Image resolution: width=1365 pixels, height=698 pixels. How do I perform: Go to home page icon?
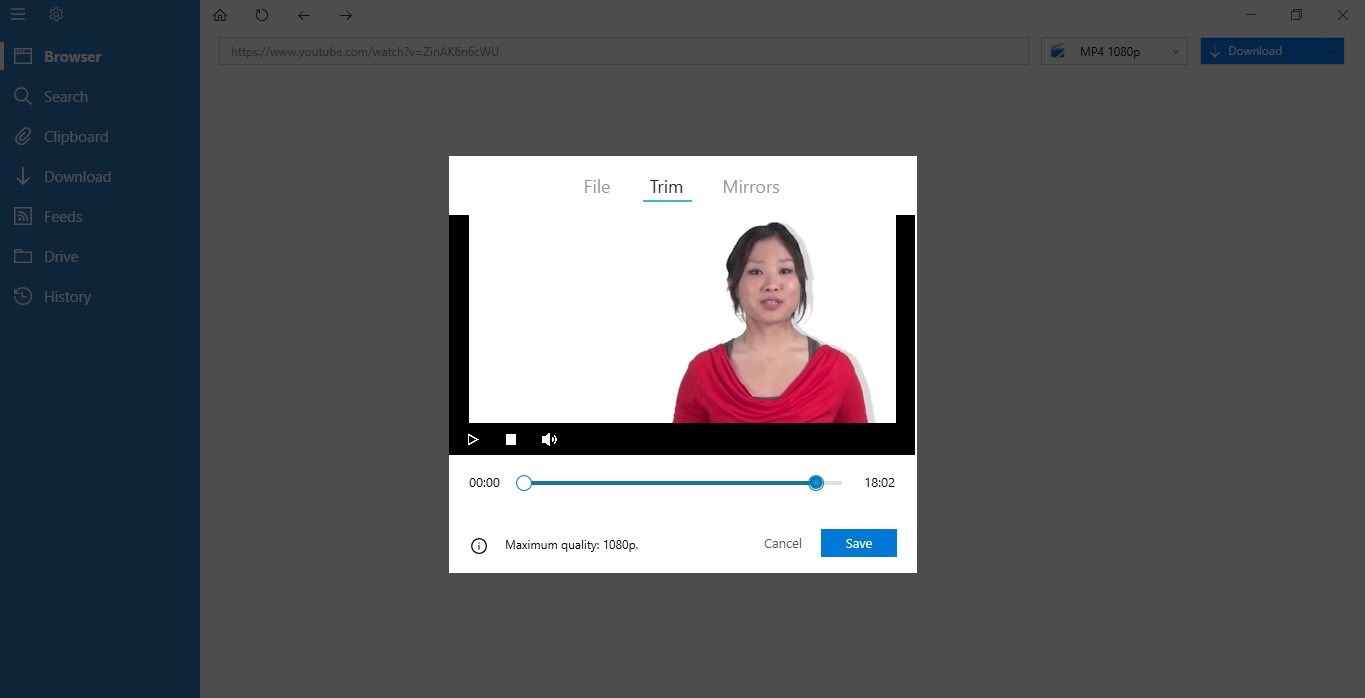click(x=220, y=15)
